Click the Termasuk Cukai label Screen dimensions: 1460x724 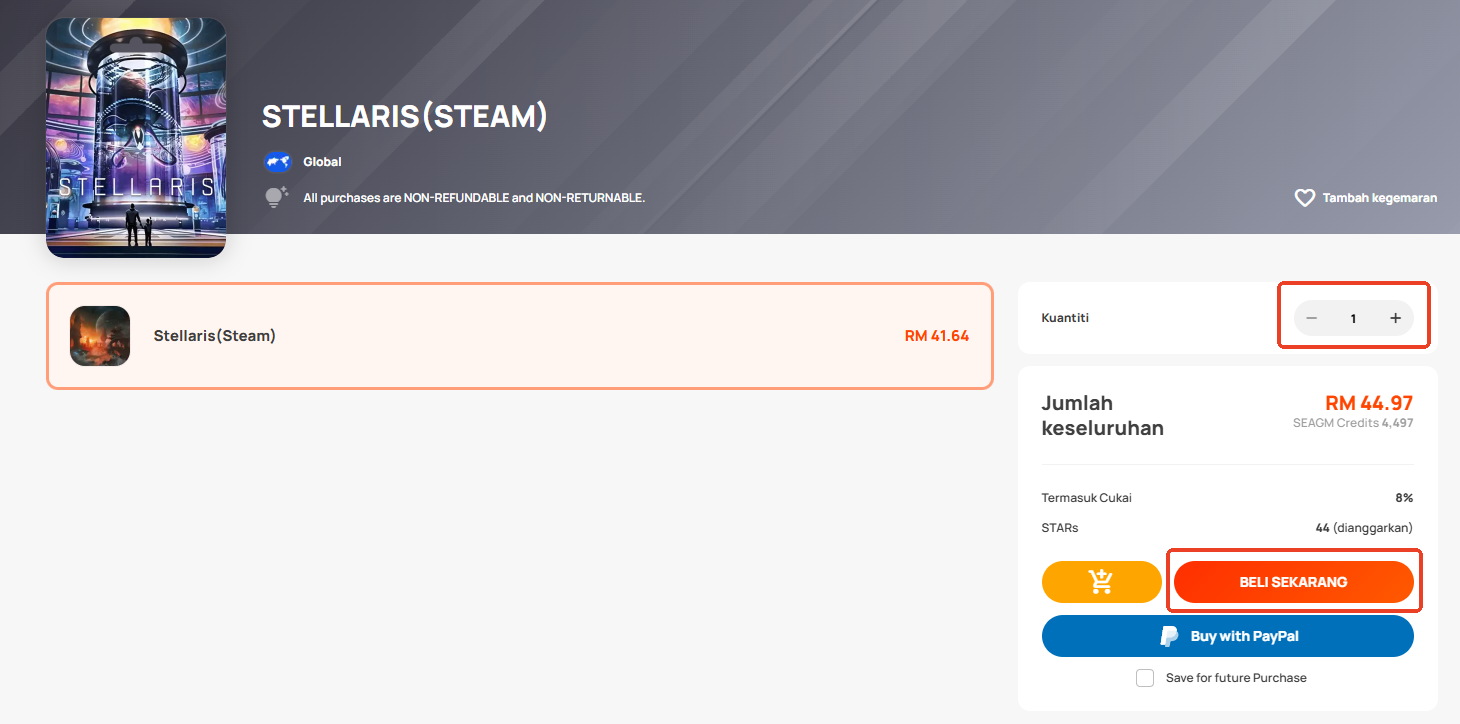(1087, 498)
